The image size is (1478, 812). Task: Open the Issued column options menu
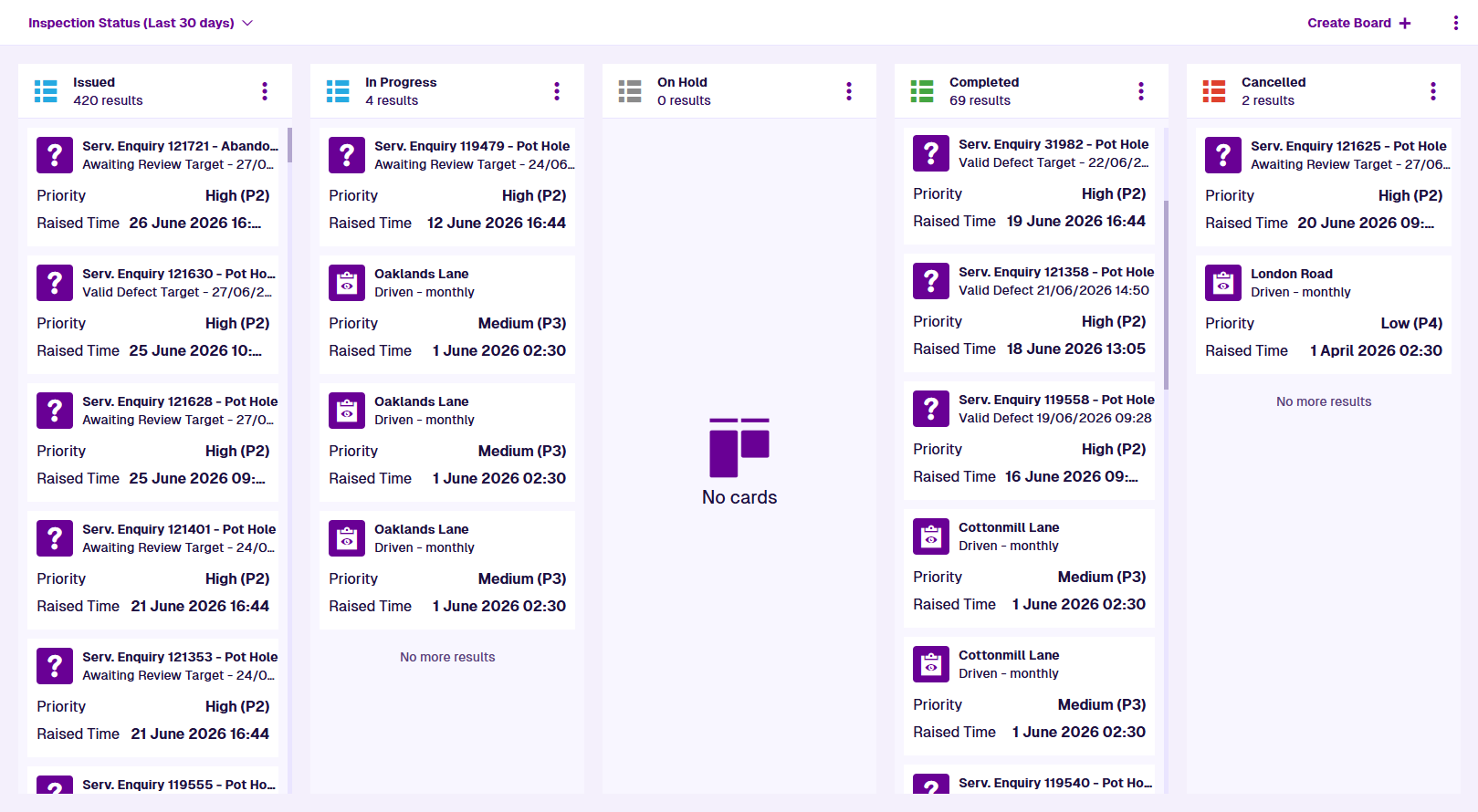point(265,91)
